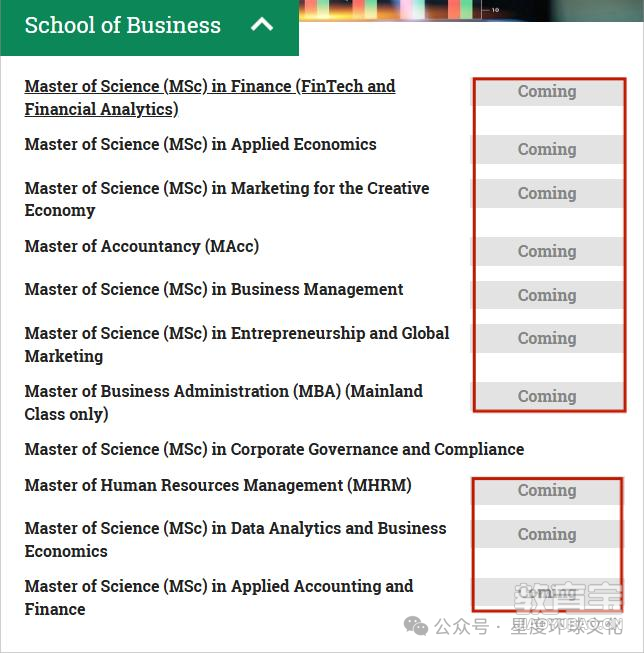Image resolution: width=644 pixels, height=653 pixels.
Task: Select MSc in Data Analytics and Business Economics
Action: tap(235, 539)
